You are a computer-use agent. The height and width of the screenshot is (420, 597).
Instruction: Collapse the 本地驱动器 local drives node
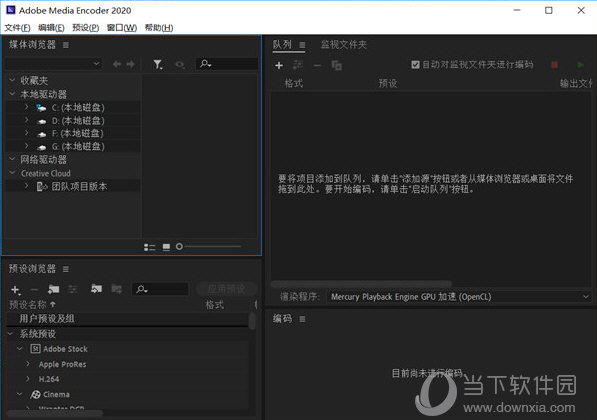coord(12,94)
